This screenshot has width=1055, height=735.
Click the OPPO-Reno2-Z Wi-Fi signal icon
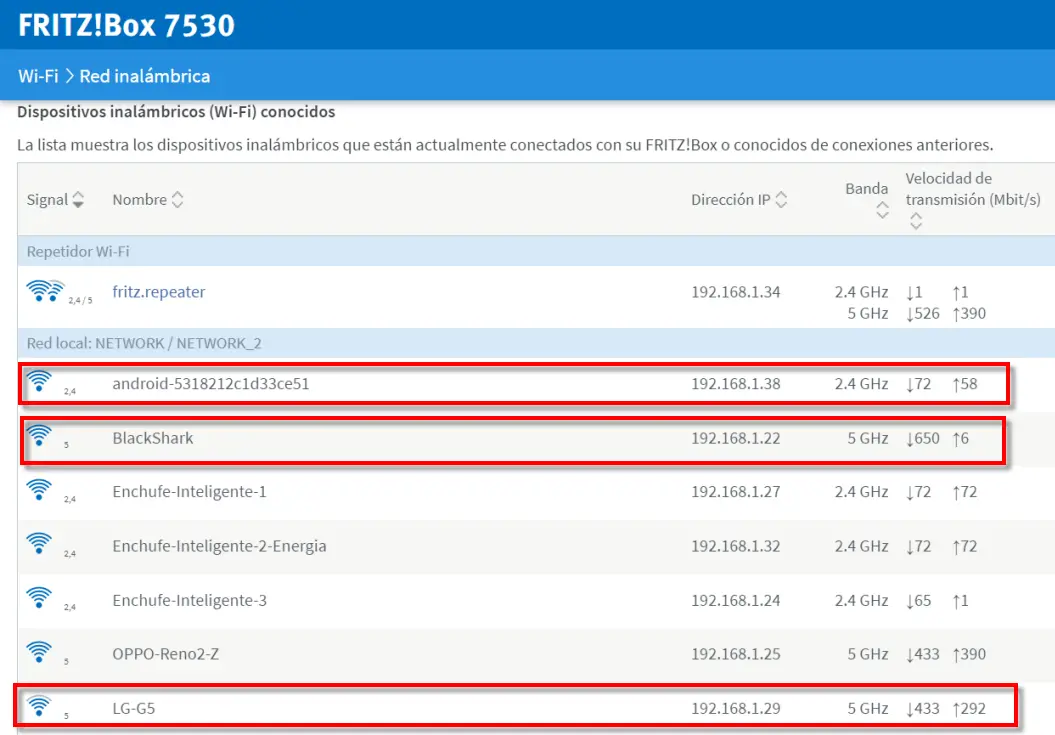(x=39, y=652)
